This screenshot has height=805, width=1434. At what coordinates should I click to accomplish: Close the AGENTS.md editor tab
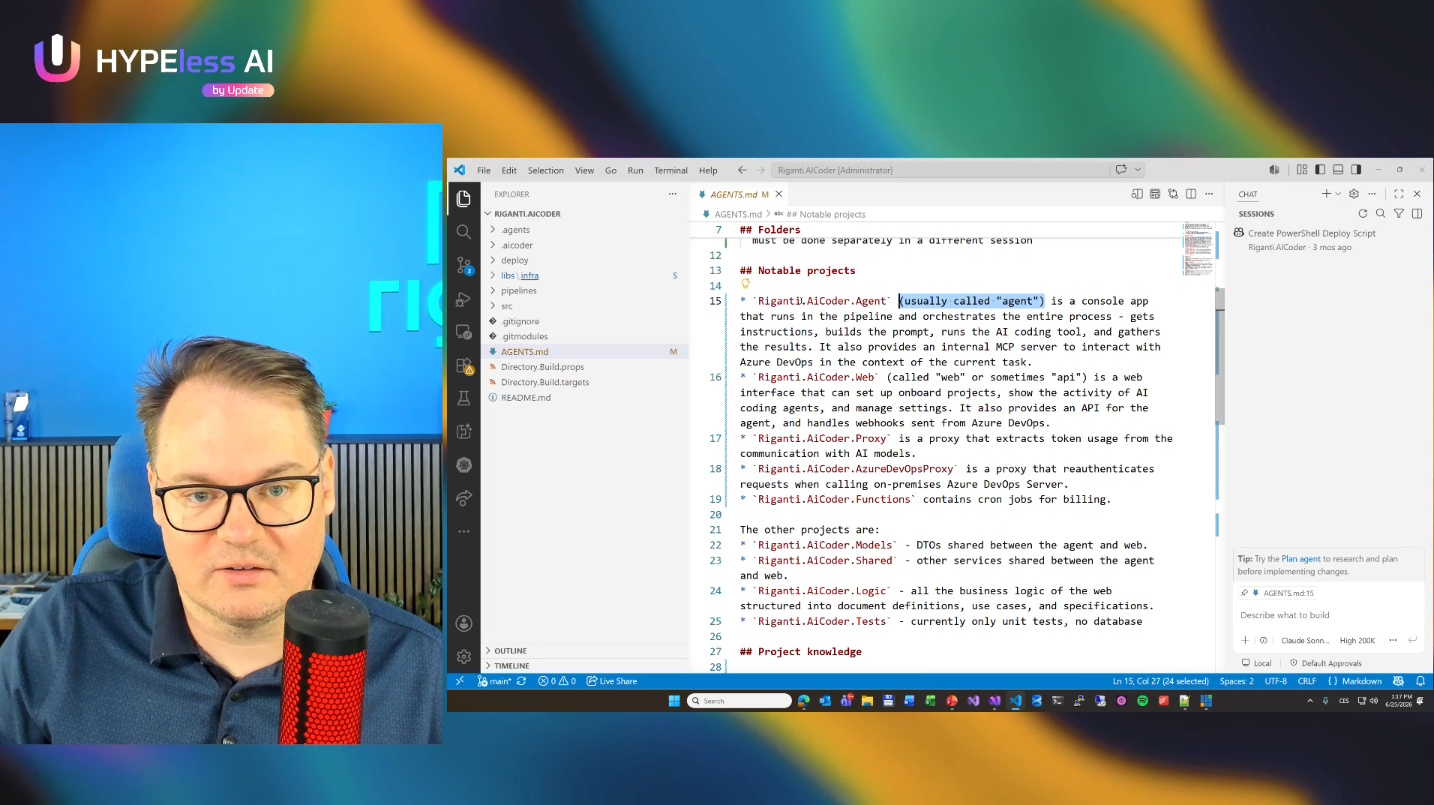pos(778,194)
